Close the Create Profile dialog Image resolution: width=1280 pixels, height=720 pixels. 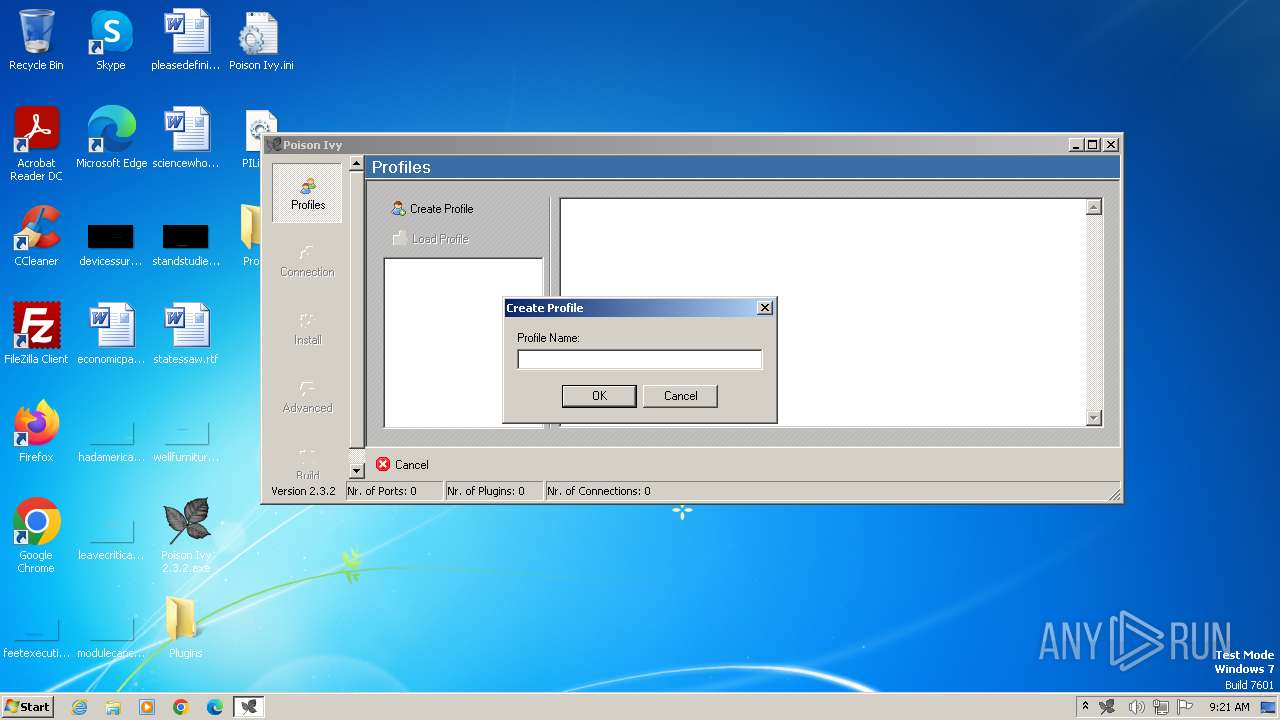click(x=765, y=308)
